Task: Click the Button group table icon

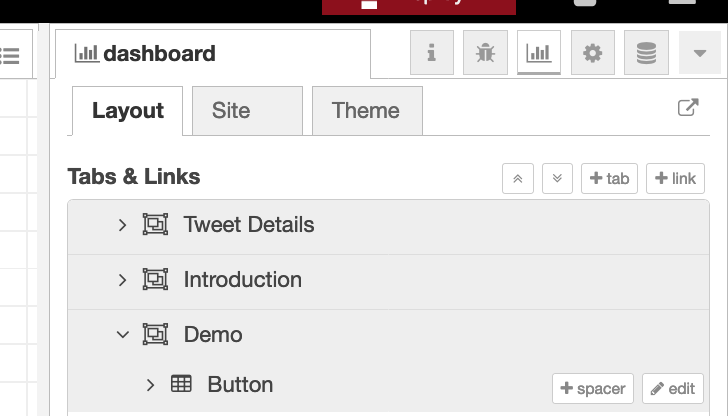Action: [x=181, y=384]
